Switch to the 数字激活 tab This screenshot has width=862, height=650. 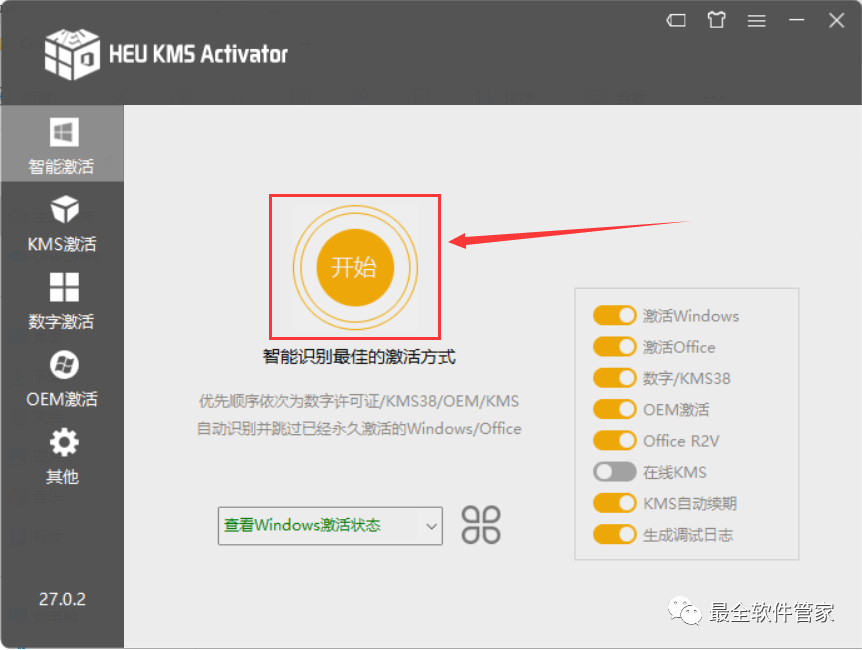coord(62,301)
